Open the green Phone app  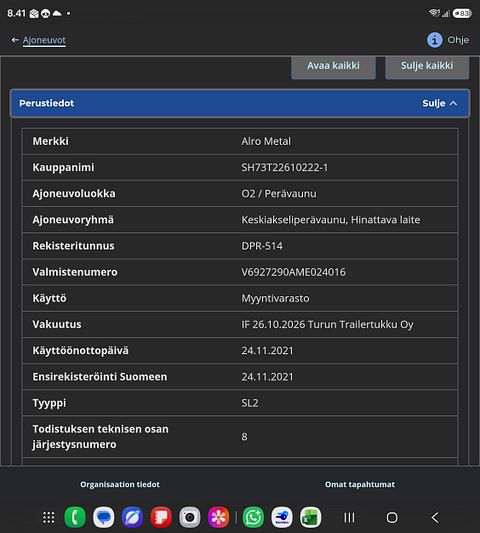click(x=75, y=517)
